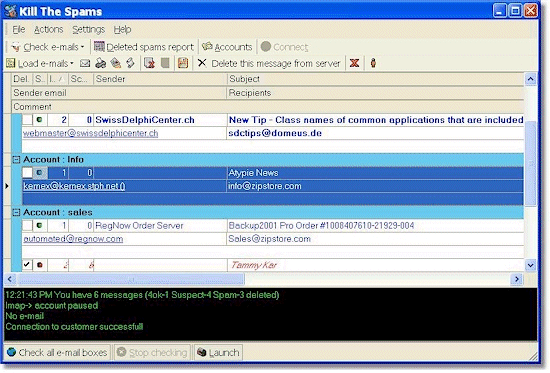
Task: Click the 'You have 6 messages' log line
Action: 142,295
